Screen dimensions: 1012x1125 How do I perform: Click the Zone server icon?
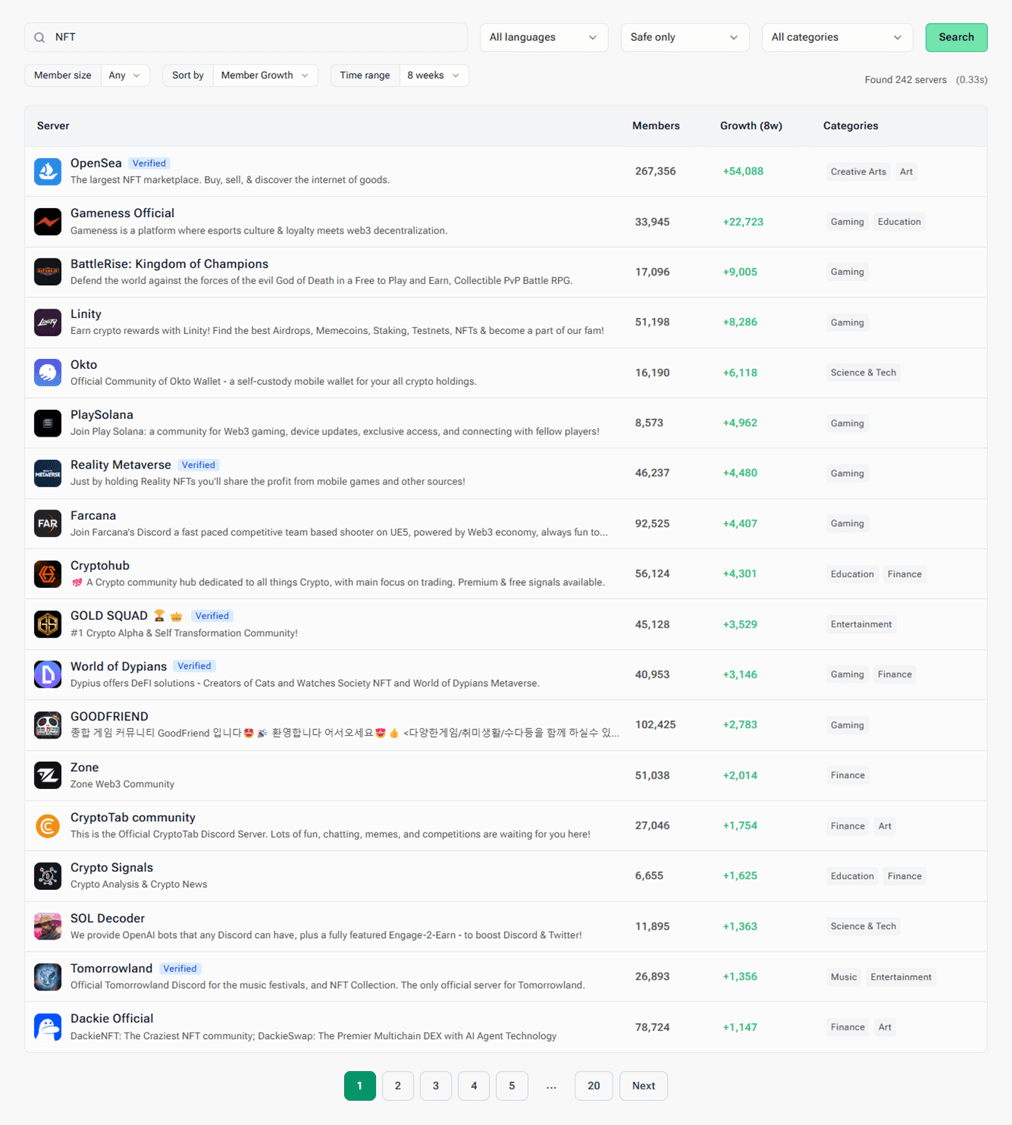point(47,775)
